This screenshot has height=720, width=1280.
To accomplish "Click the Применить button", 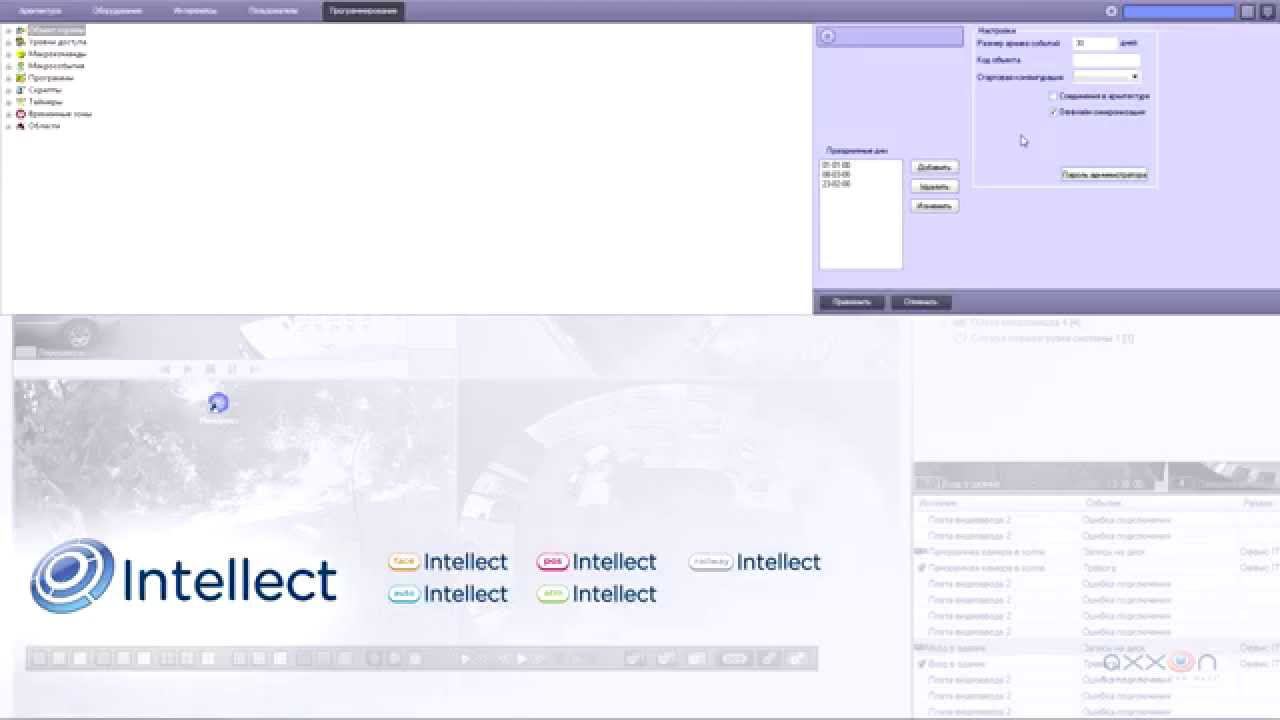I will pyautogui.click(x=852, y=302).
